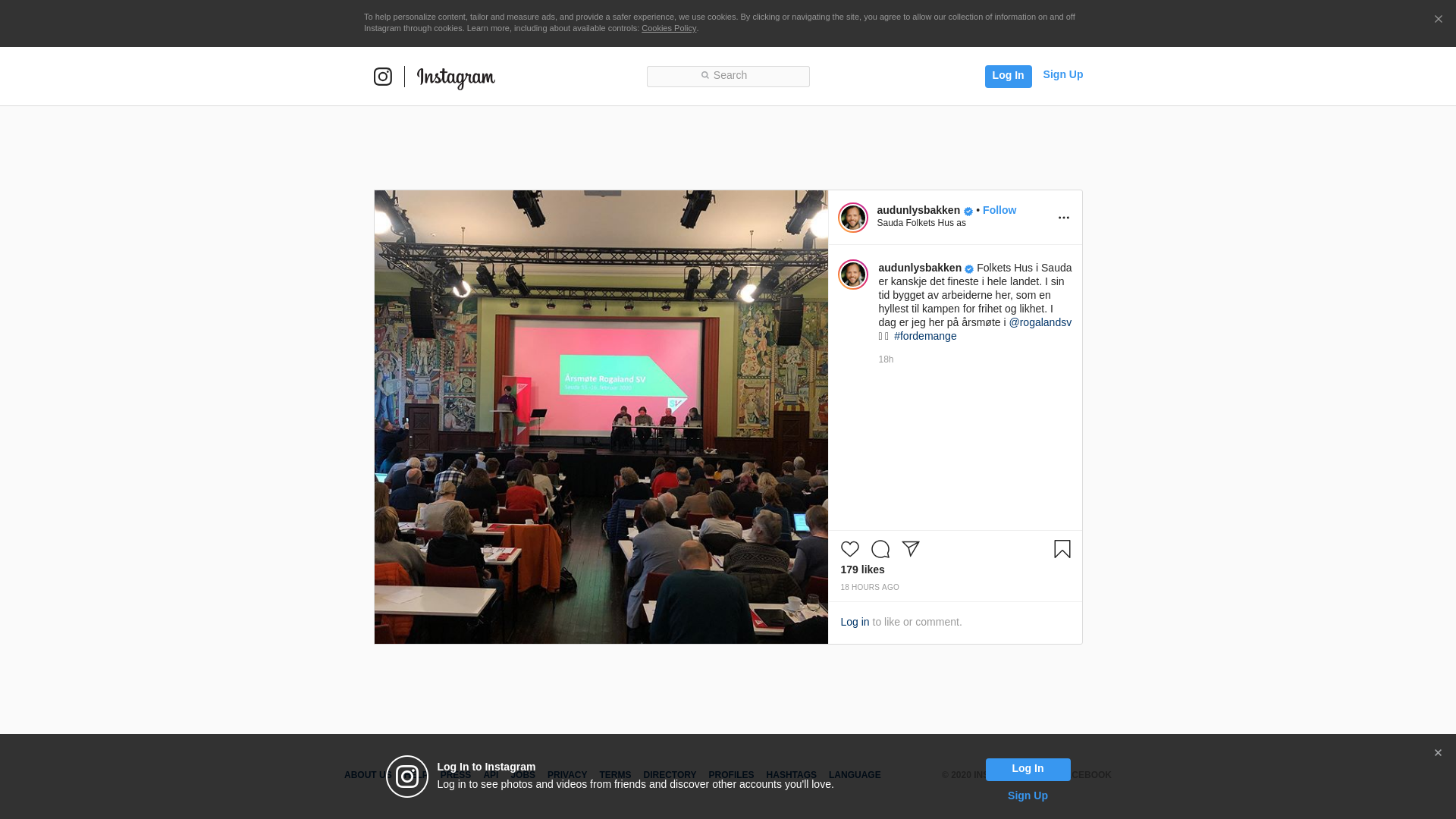View the 179 likes count
This screenshot has height=819, width=1456.
pyautogui.click(x=862, y=570)
